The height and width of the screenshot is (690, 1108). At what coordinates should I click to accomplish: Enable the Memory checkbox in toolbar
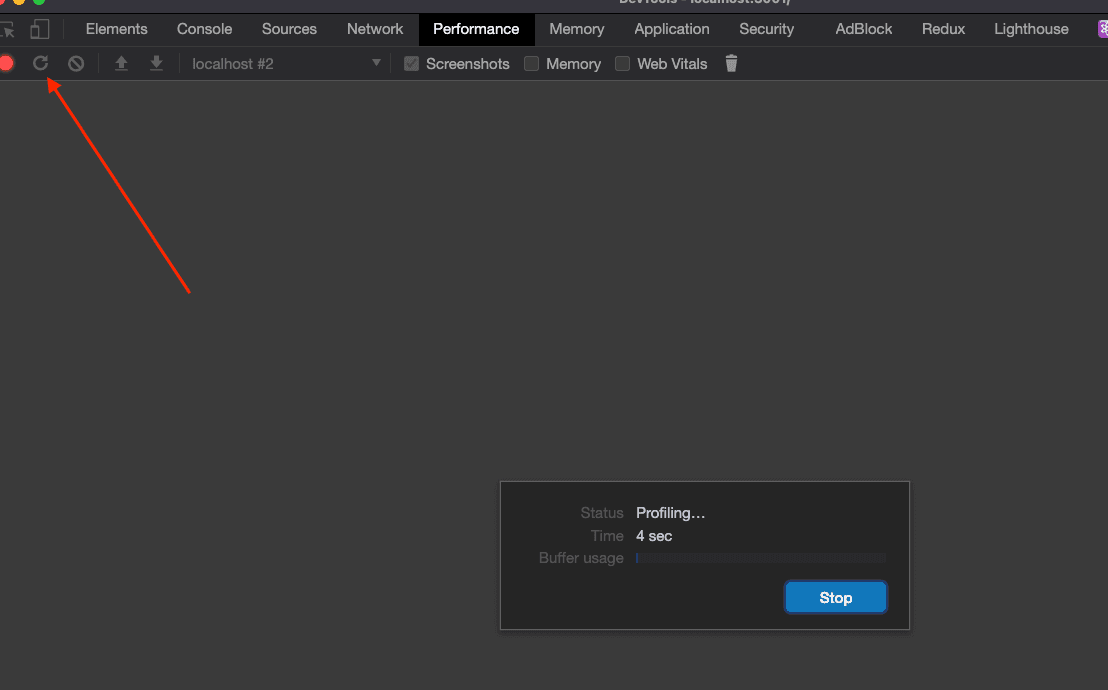point(531,64)
